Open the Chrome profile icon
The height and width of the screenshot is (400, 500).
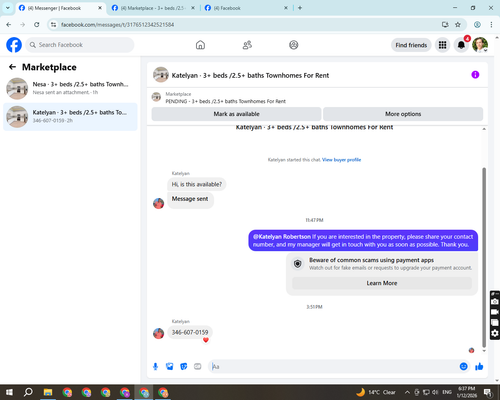[x=477, y=25]
